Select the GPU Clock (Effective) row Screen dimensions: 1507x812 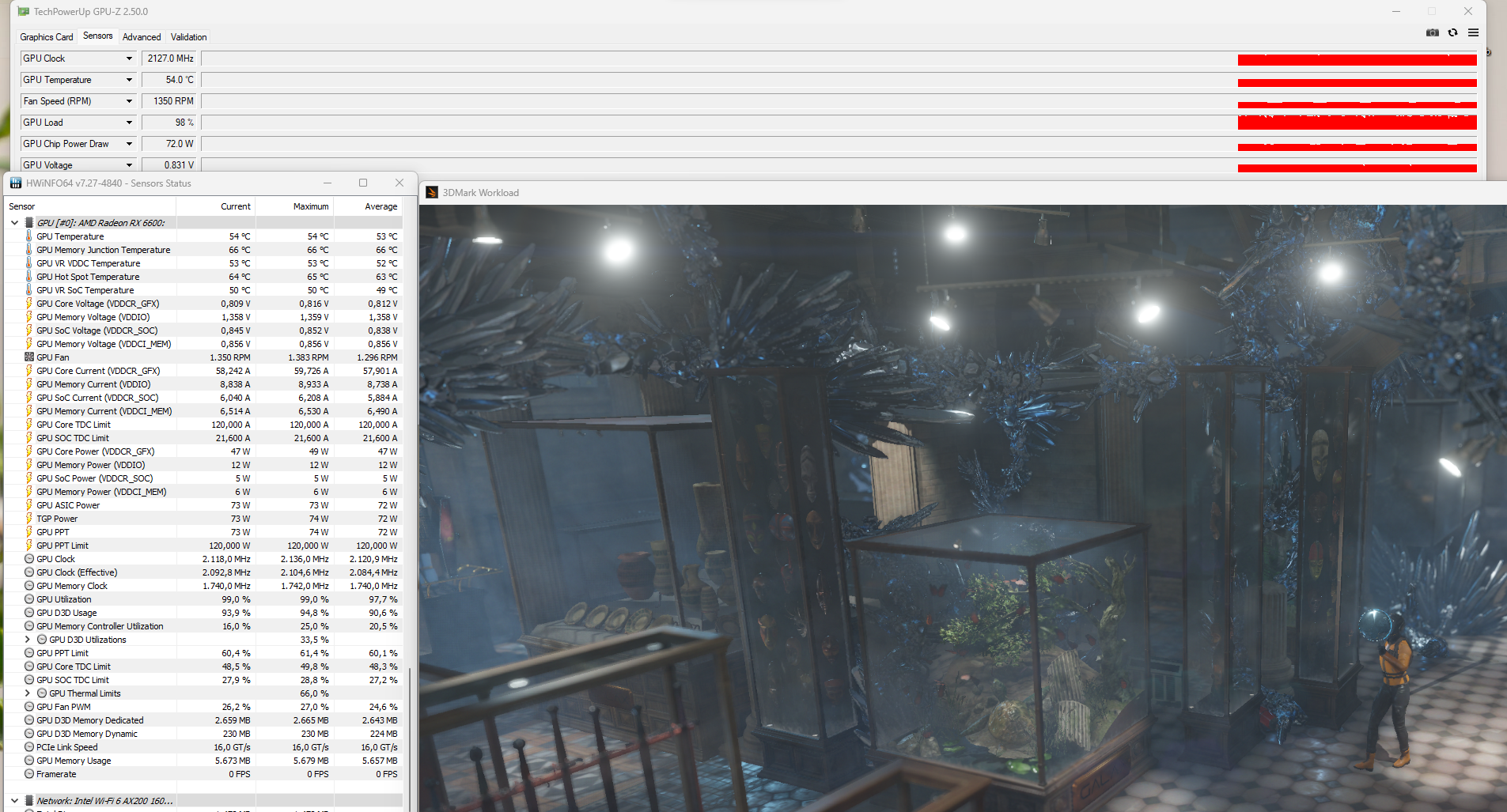coord(203,572)
